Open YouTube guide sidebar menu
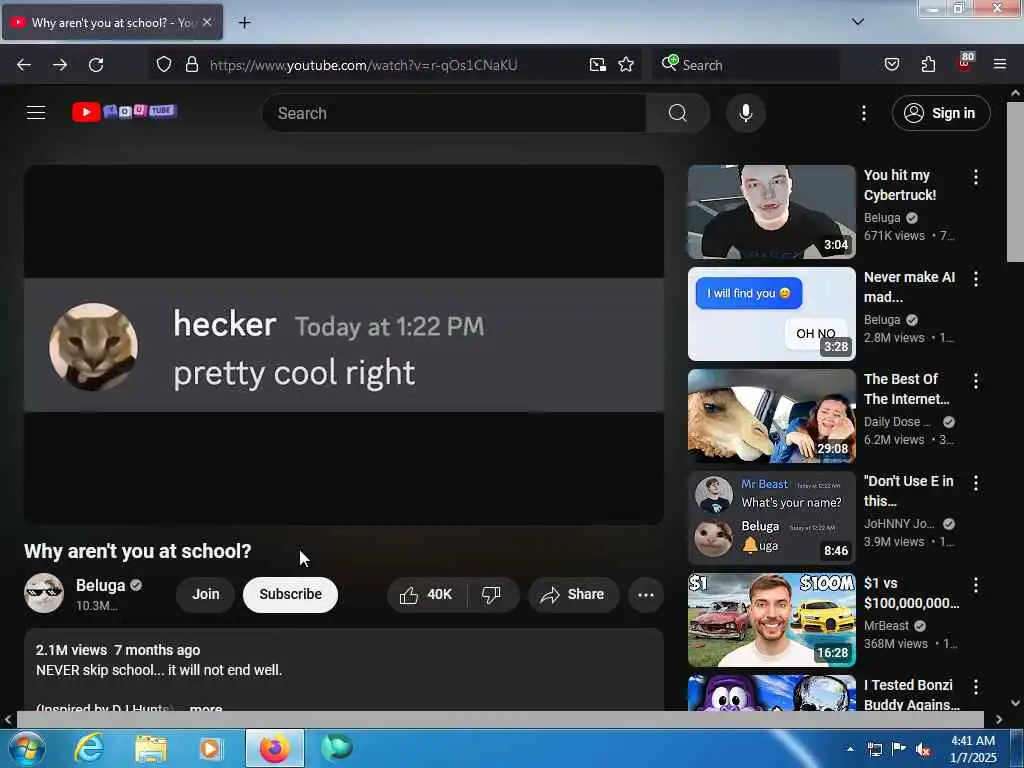The width and height of the screenshot is (1024, 768). pyautogui.click(x=36, y=113)
